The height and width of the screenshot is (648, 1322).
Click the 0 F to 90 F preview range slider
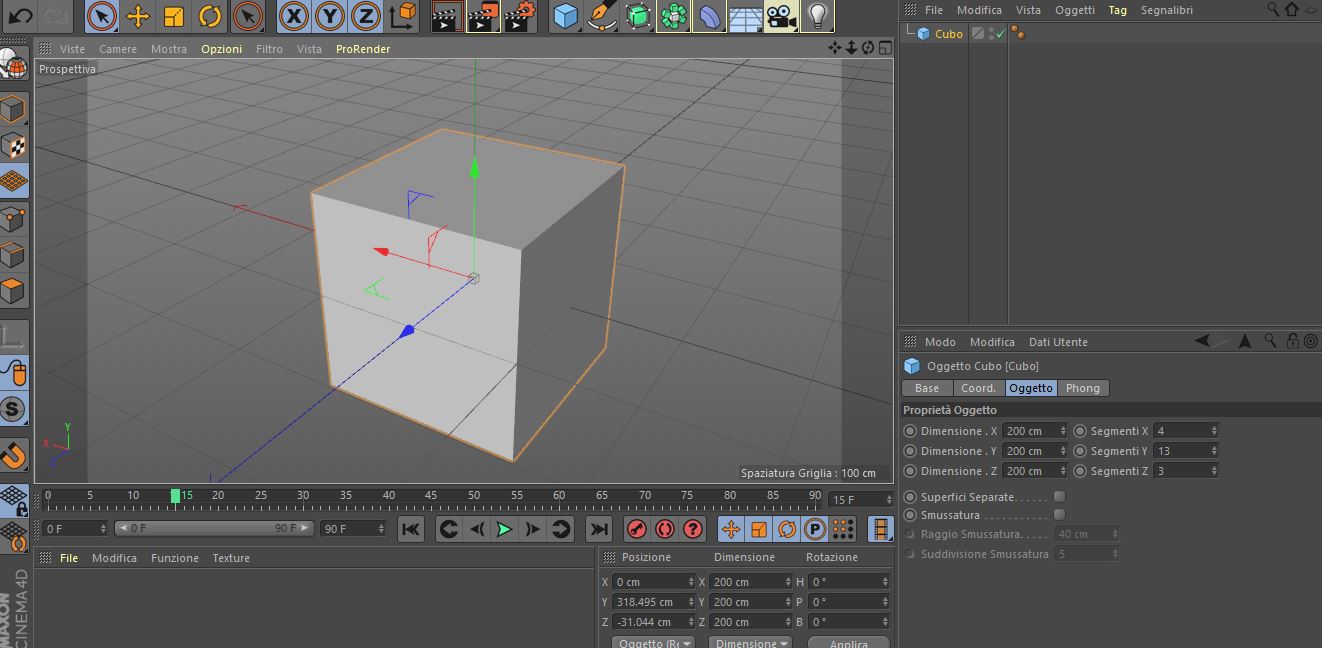(214, 528)
